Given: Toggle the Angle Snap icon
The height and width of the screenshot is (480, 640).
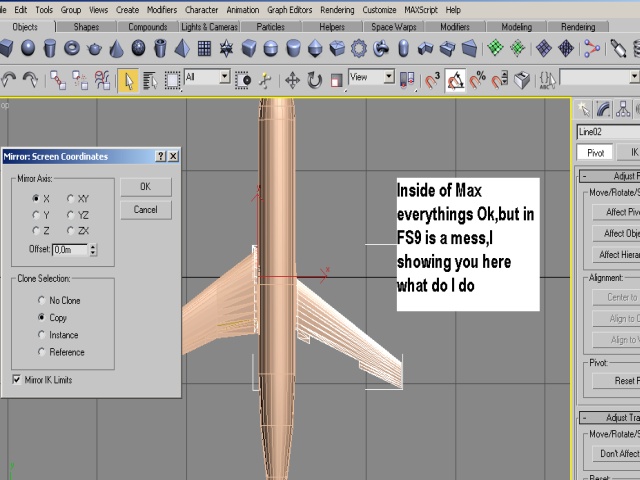Looking at the screenshot, I should click(455, 78).
